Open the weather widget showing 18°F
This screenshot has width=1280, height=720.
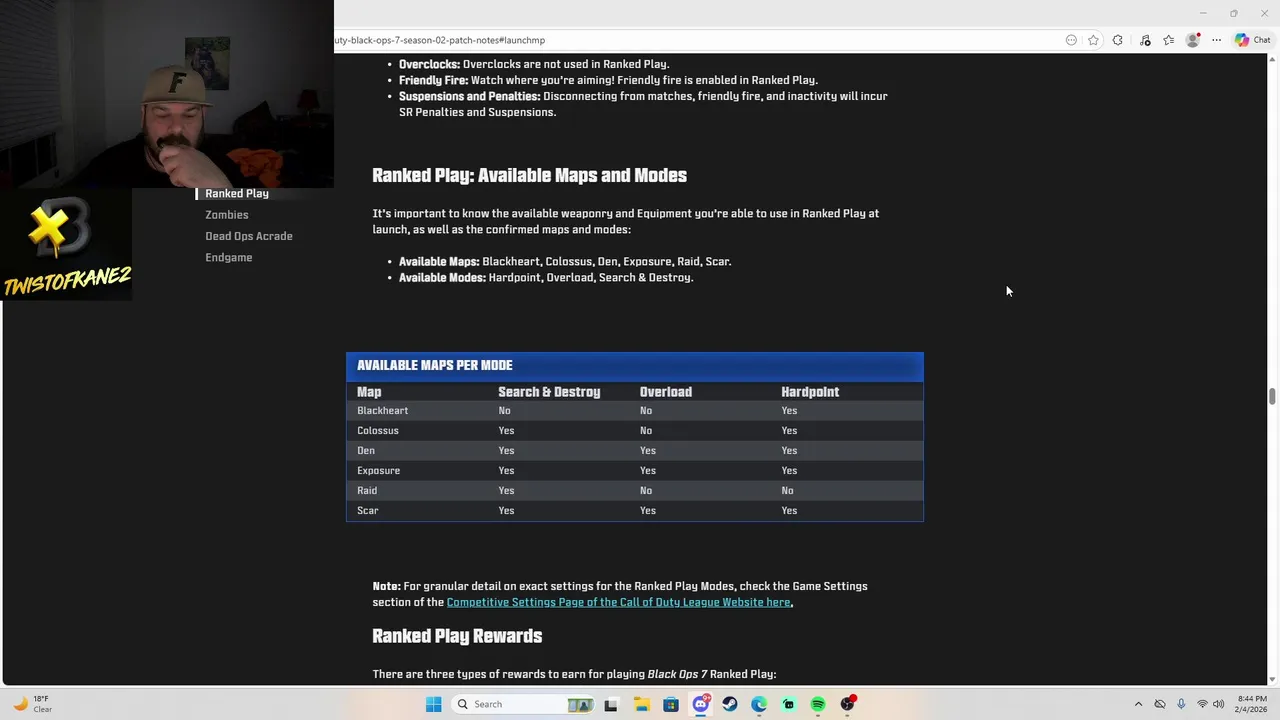click(32, 704)
